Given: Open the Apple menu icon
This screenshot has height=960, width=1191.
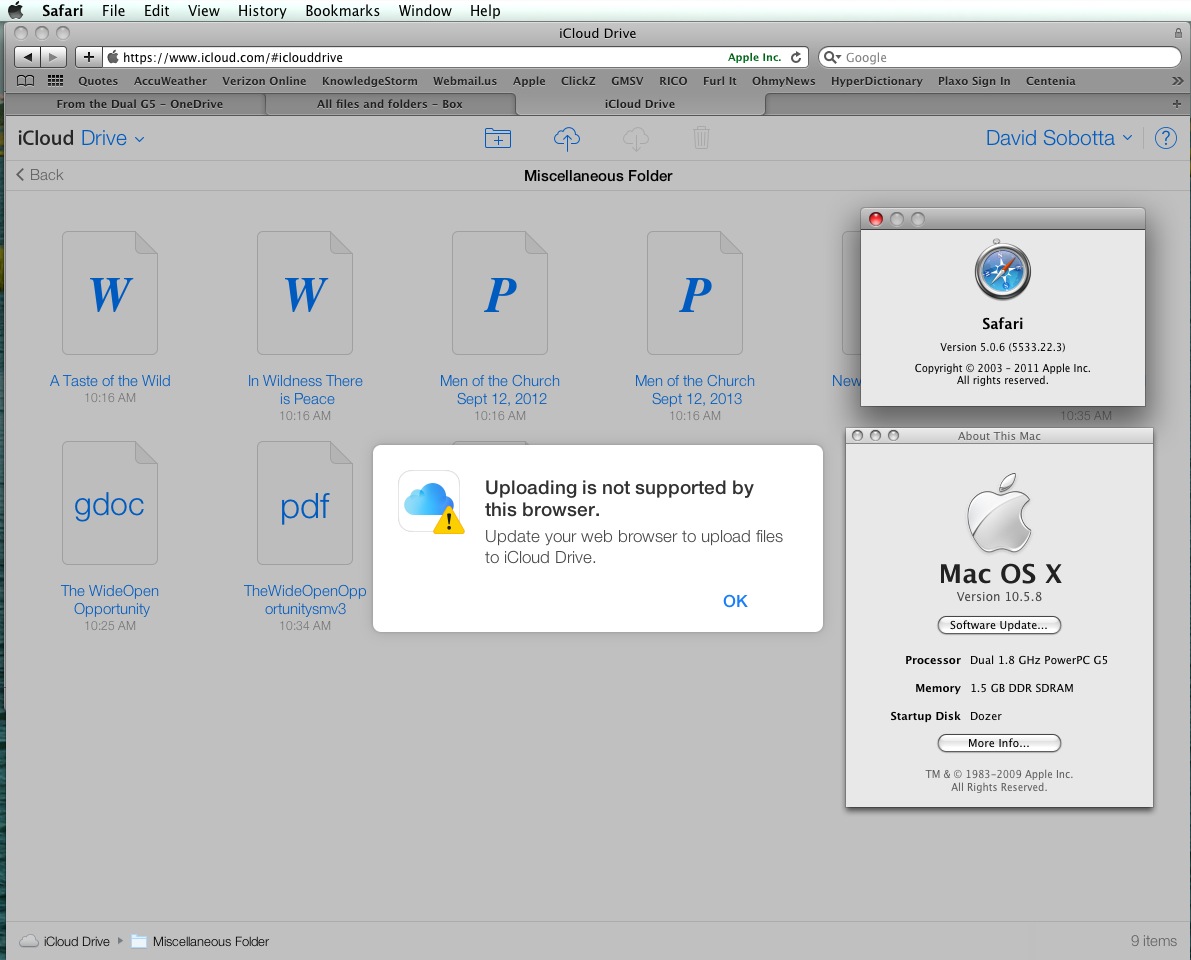Looking at the screenshot, I should click(x=15, y=11).
